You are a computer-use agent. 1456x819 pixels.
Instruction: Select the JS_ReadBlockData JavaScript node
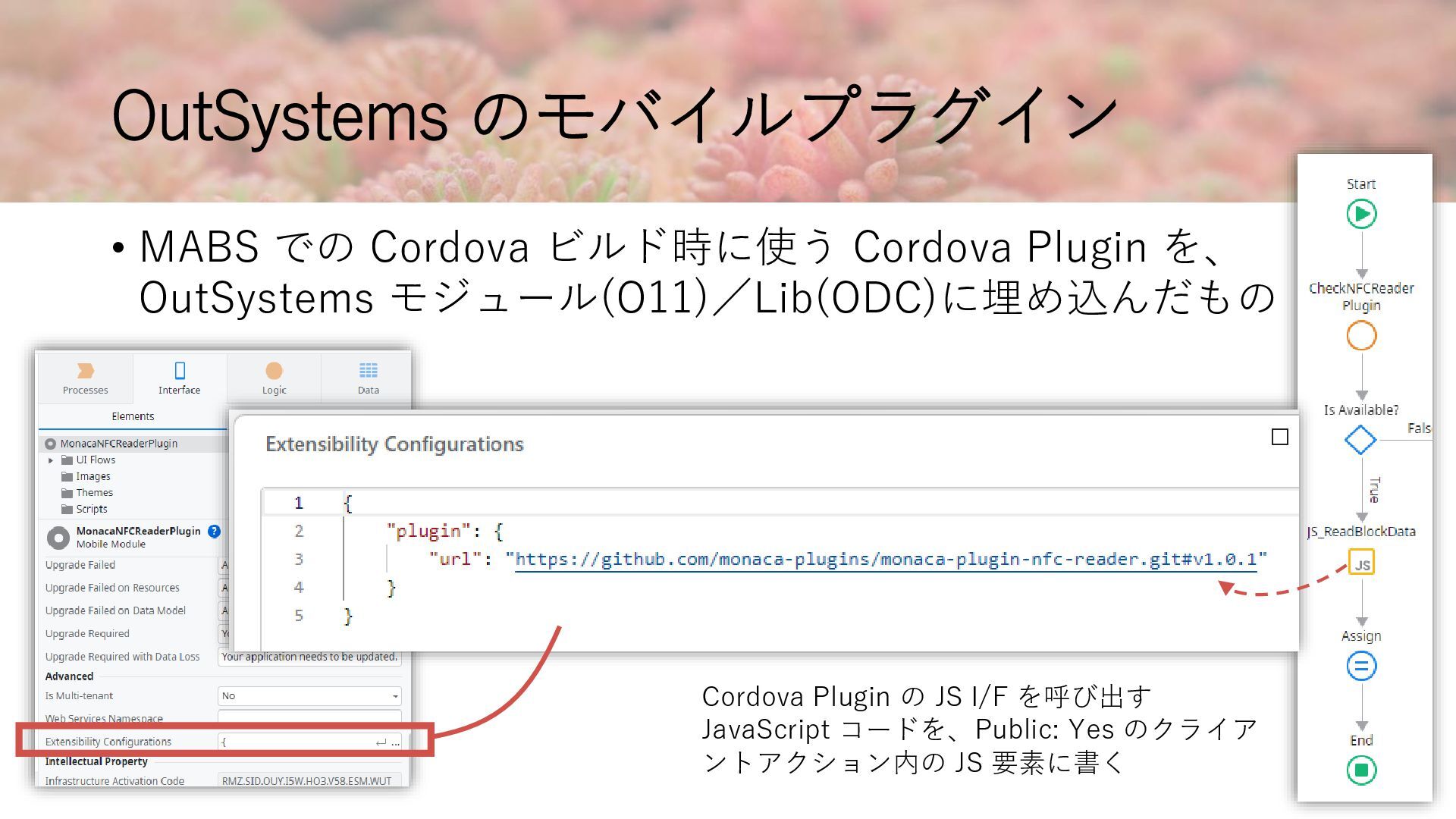click(x=1362, y=563)
